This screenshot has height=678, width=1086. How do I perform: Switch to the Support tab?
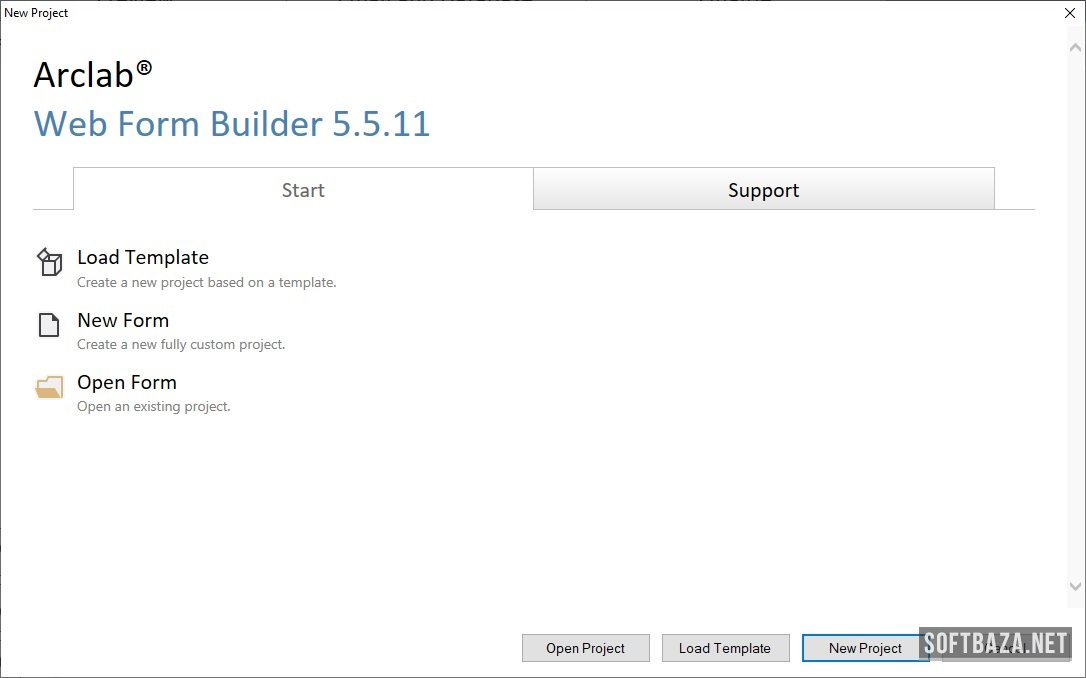click(763, 190)
